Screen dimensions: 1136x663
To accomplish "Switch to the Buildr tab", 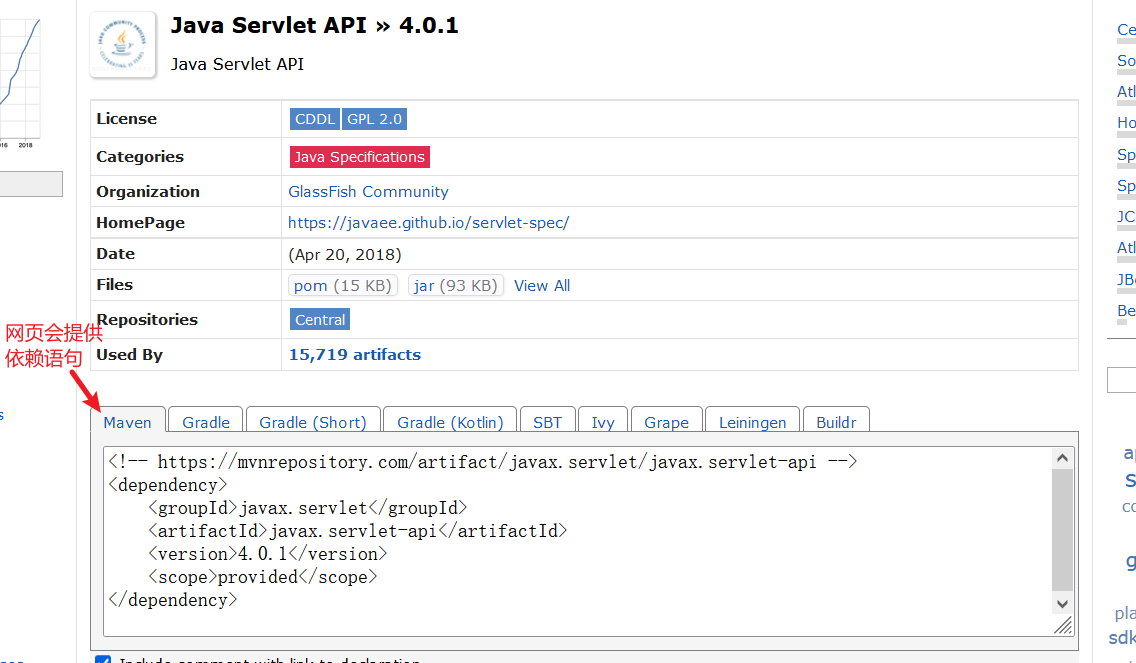I will 836,422.
